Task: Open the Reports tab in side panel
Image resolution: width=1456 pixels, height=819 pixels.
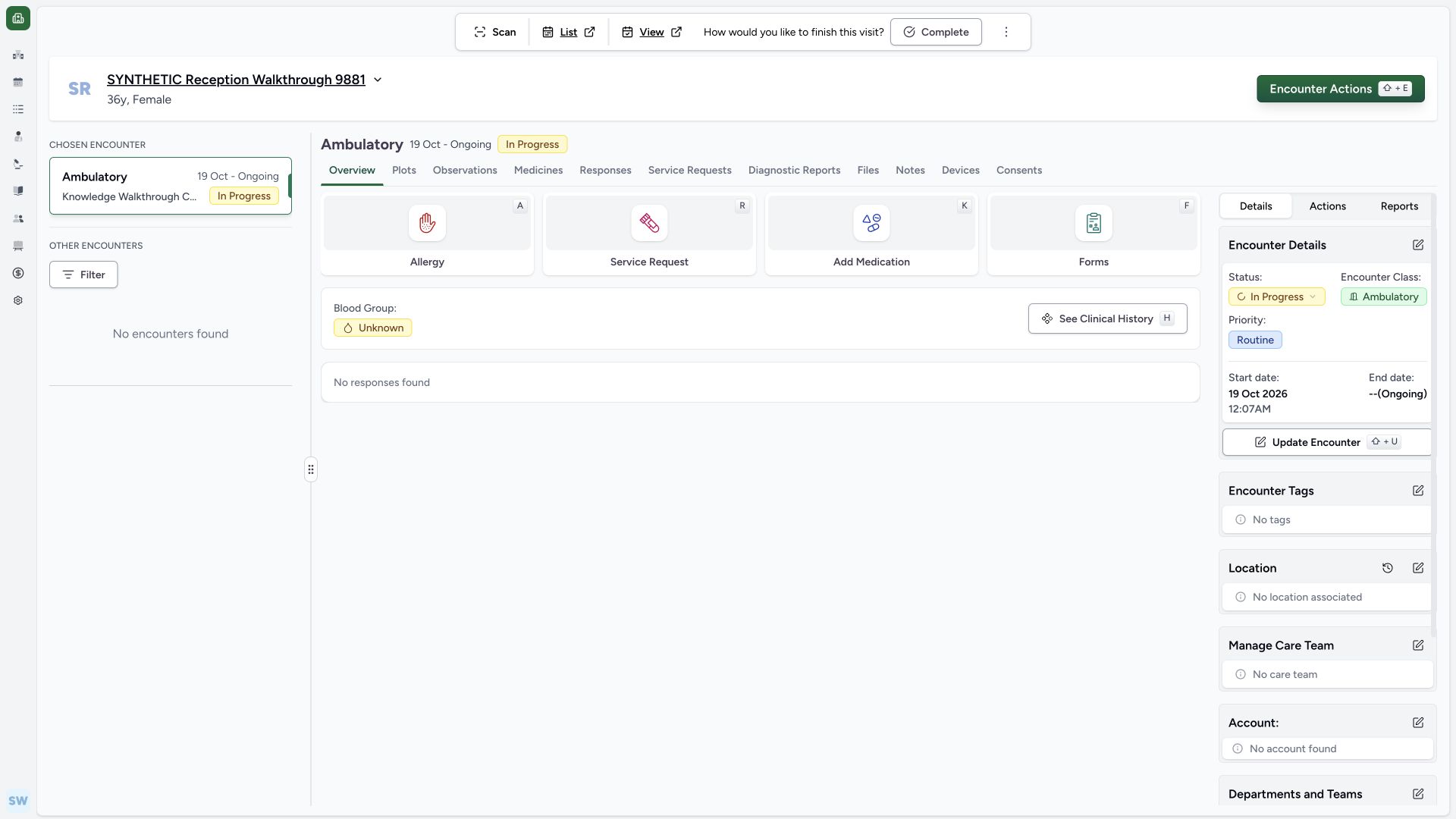Action: click(1399, 206)
